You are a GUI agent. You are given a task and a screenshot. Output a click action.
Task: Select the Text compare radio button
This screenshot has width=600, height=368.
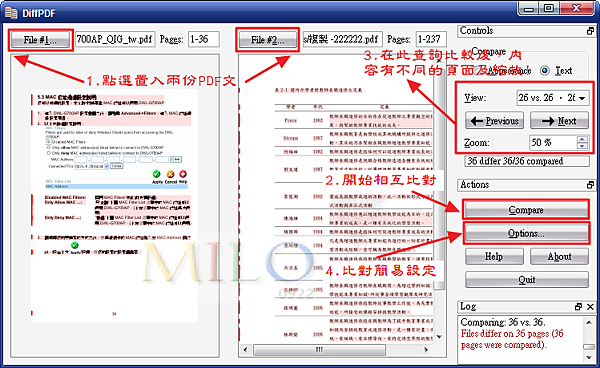545,71
